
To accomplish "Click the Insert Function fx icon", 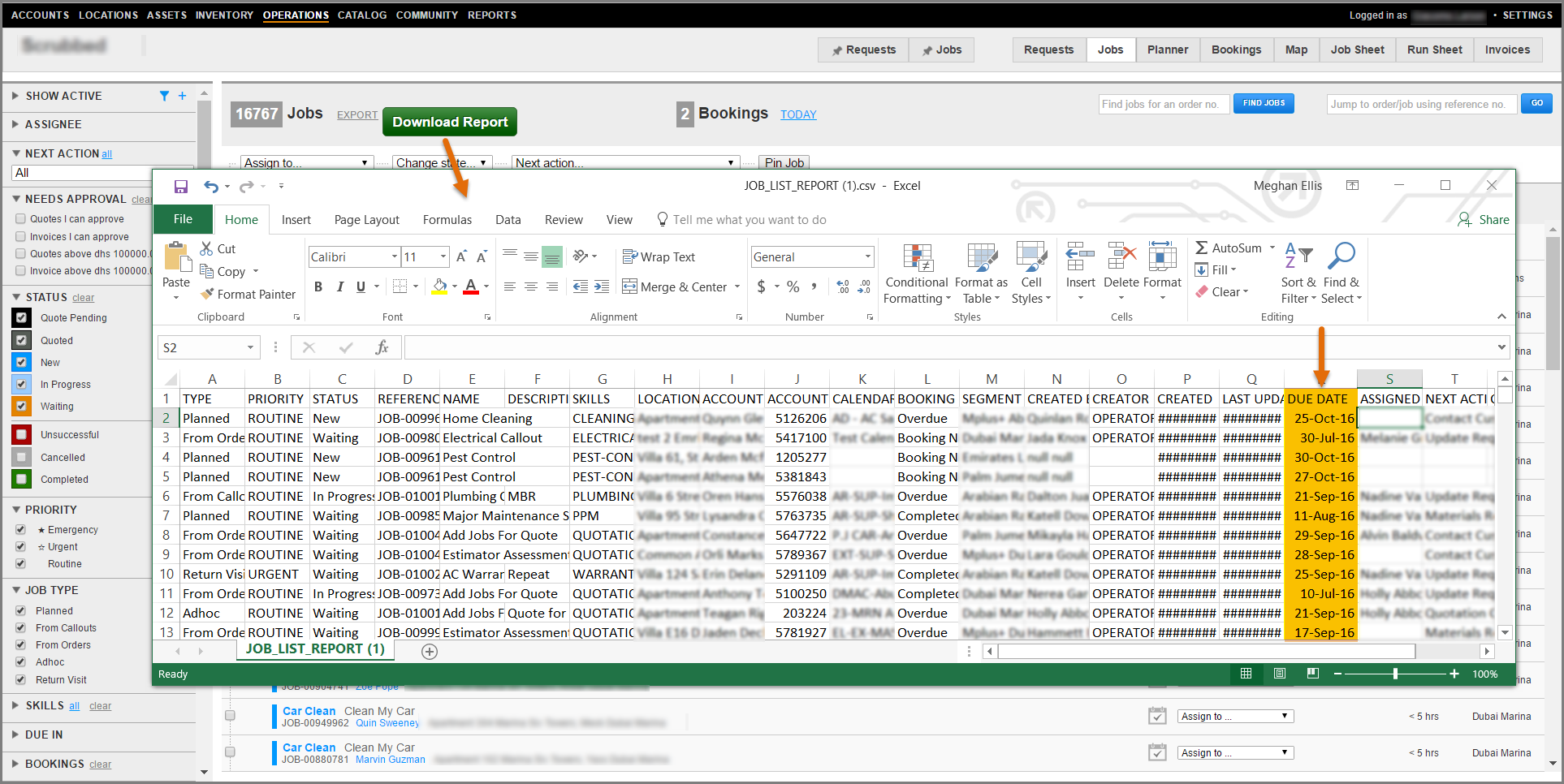I will pos(382,347).
